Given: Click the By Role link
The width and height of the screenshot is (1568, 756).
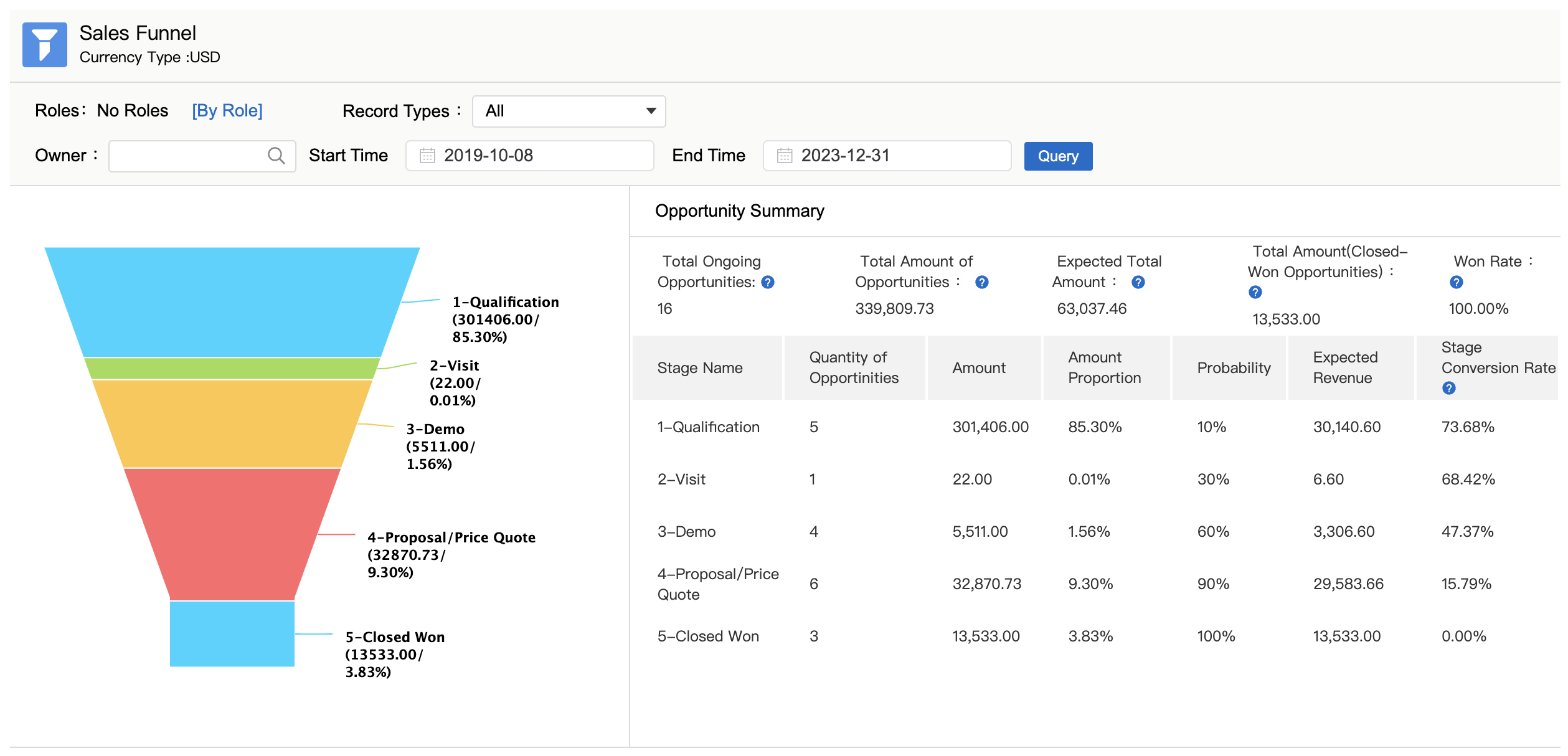Looking at the screenshot, I should pos(227,111).
